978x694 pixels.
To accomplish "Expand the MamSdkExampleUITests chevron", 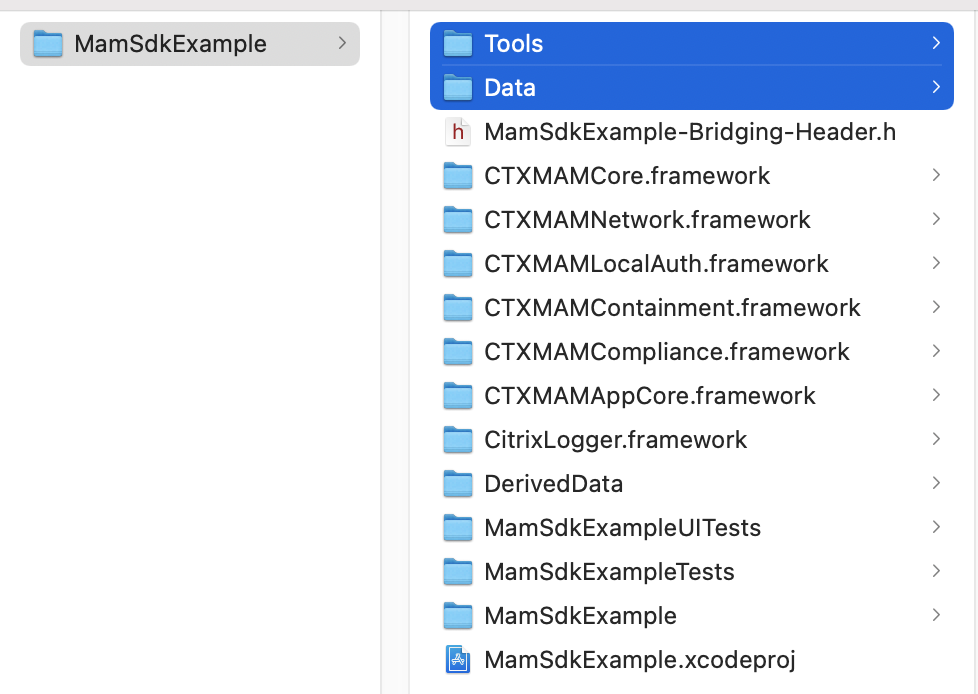I will tap(936, 527).
